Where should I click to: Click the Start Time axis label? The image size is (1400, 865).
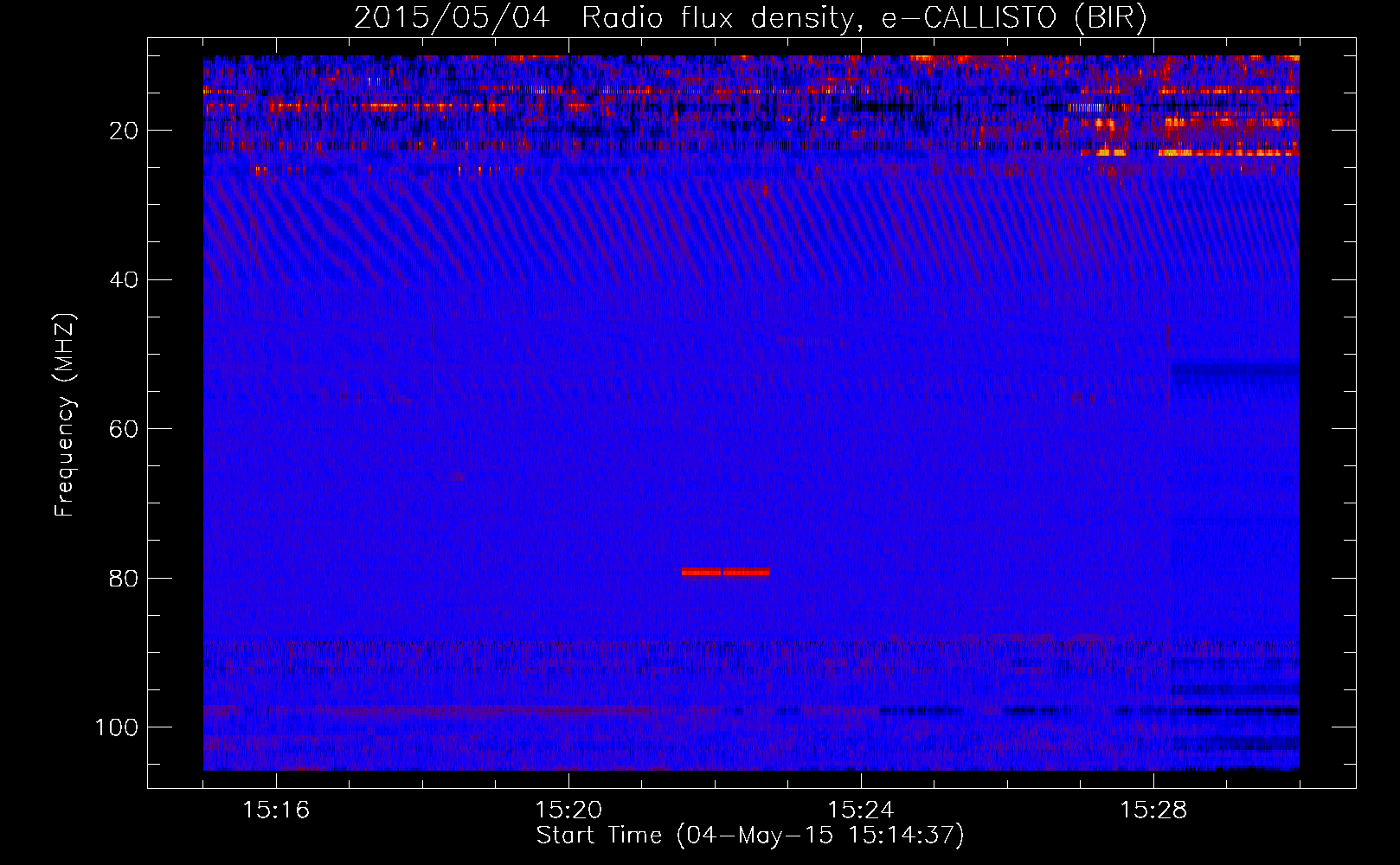750,835
